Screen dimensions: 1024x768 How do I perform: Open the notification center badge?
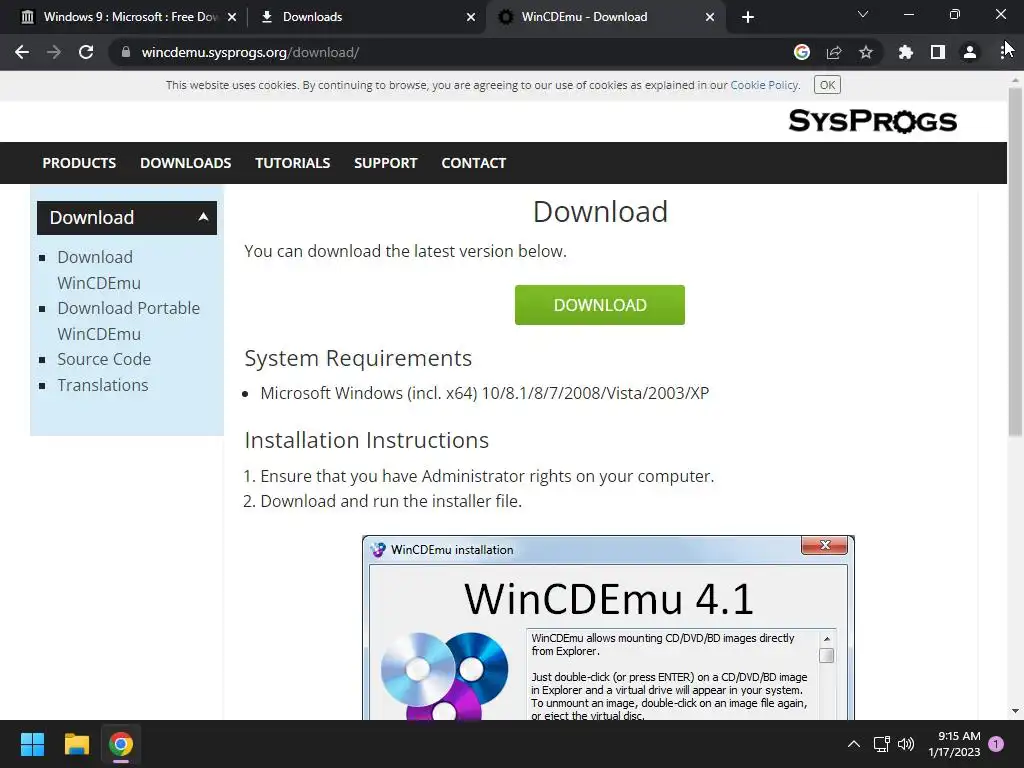pyautogui.click(x=996, y=744)
